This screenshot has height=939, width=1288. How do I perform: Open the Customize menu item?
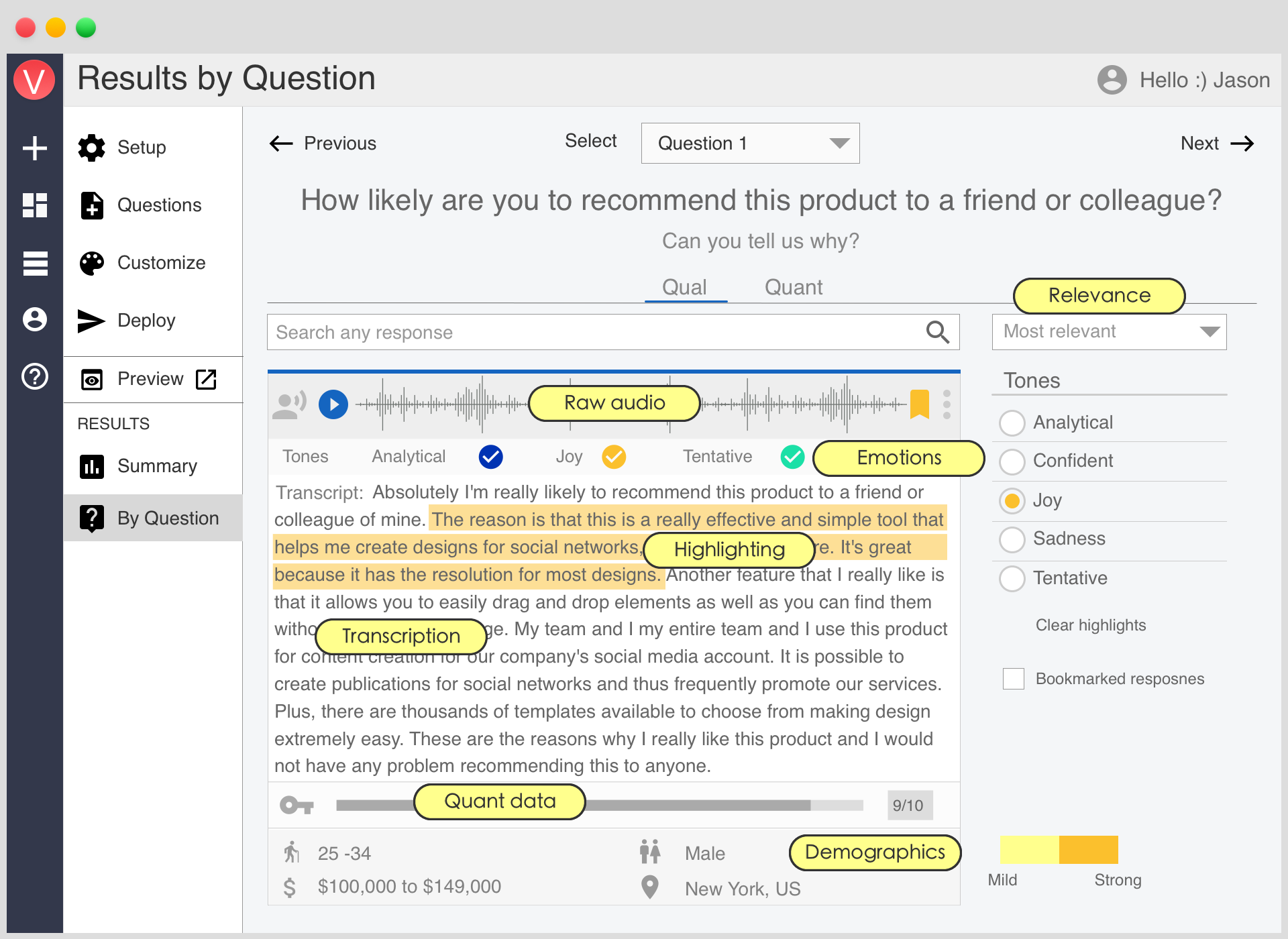160,263
